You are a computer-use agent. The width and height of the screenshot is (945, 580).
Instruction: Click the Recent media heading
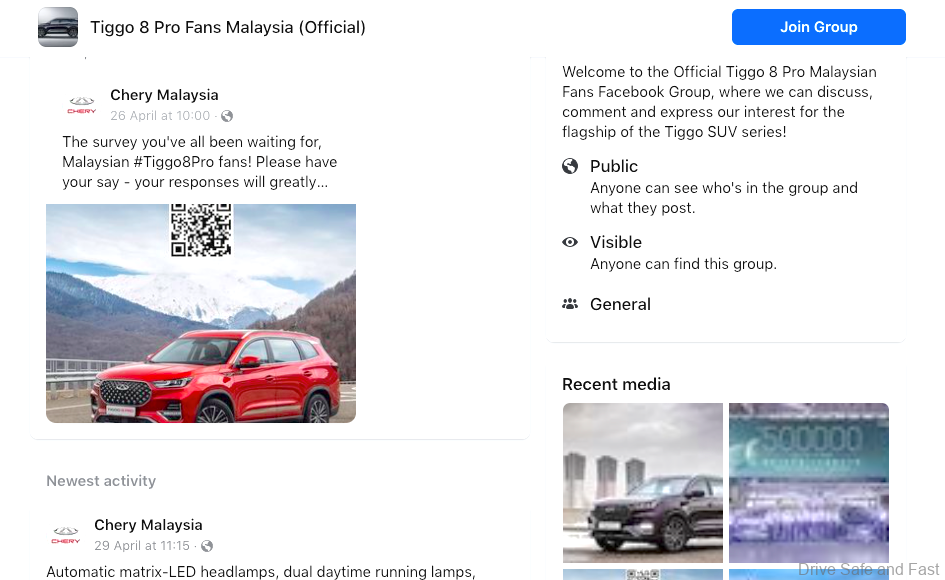coord(616,384)
